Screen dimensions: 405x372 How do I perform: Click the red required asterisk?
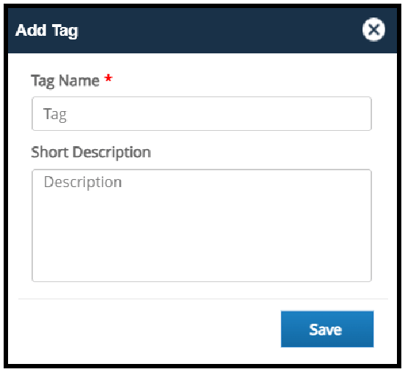108,79
